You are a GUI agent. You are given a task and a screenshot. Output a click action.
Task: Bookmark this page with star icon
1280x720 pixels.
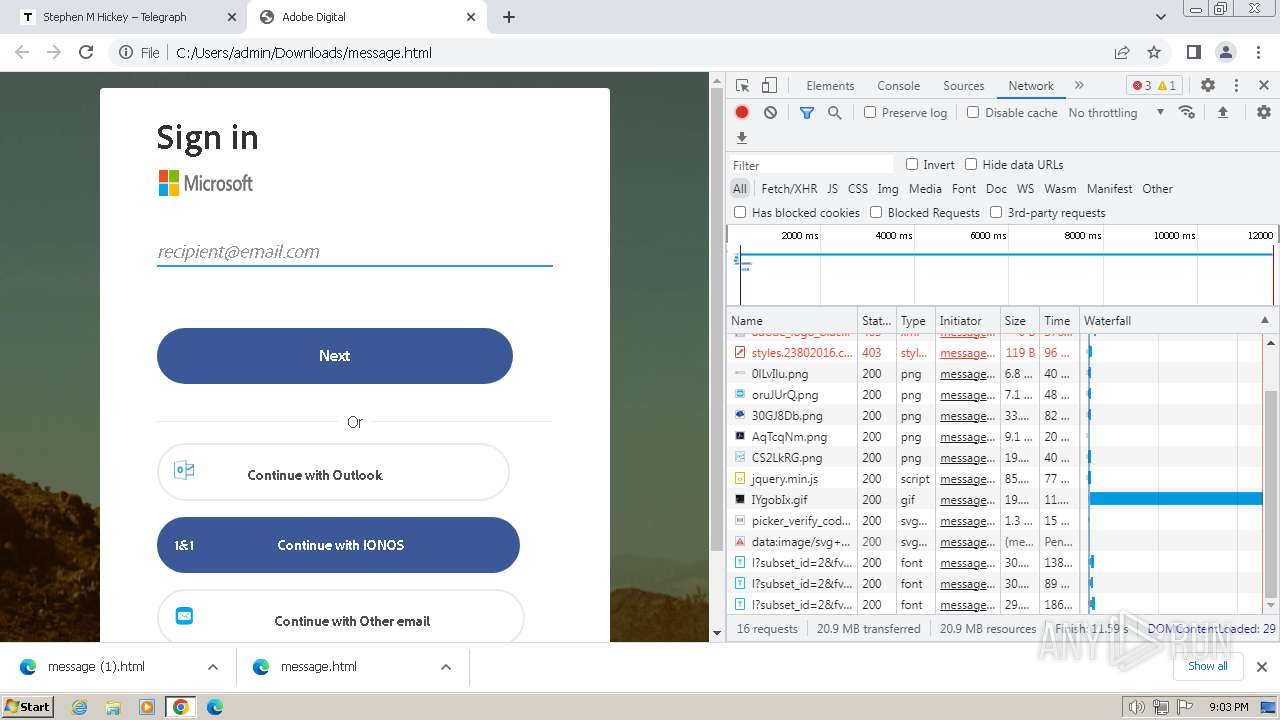point(1154,52)
